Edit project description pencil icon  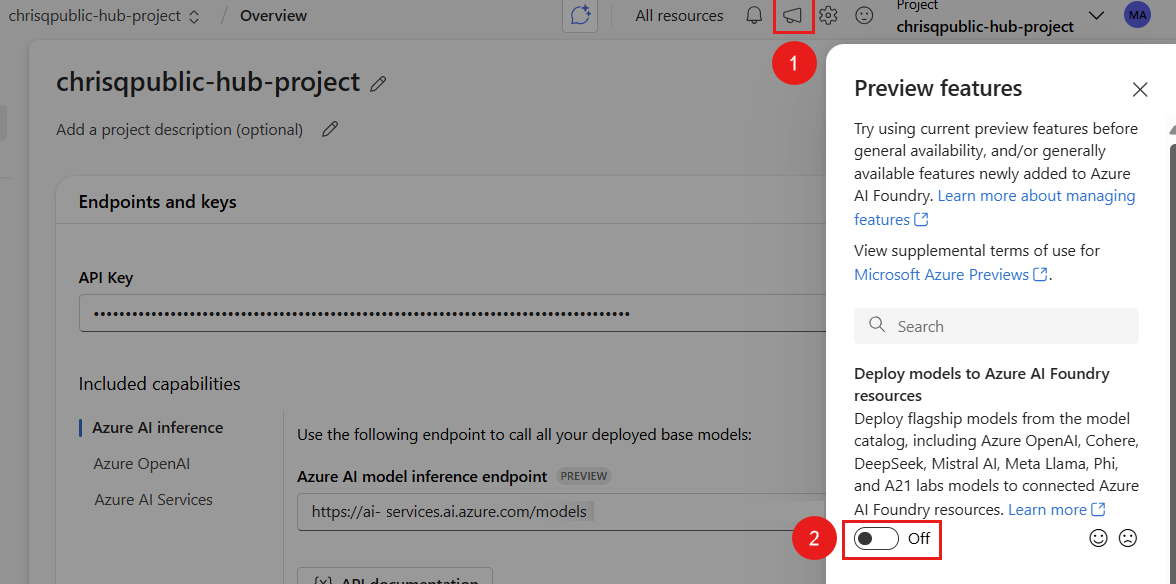click(329, 129)
